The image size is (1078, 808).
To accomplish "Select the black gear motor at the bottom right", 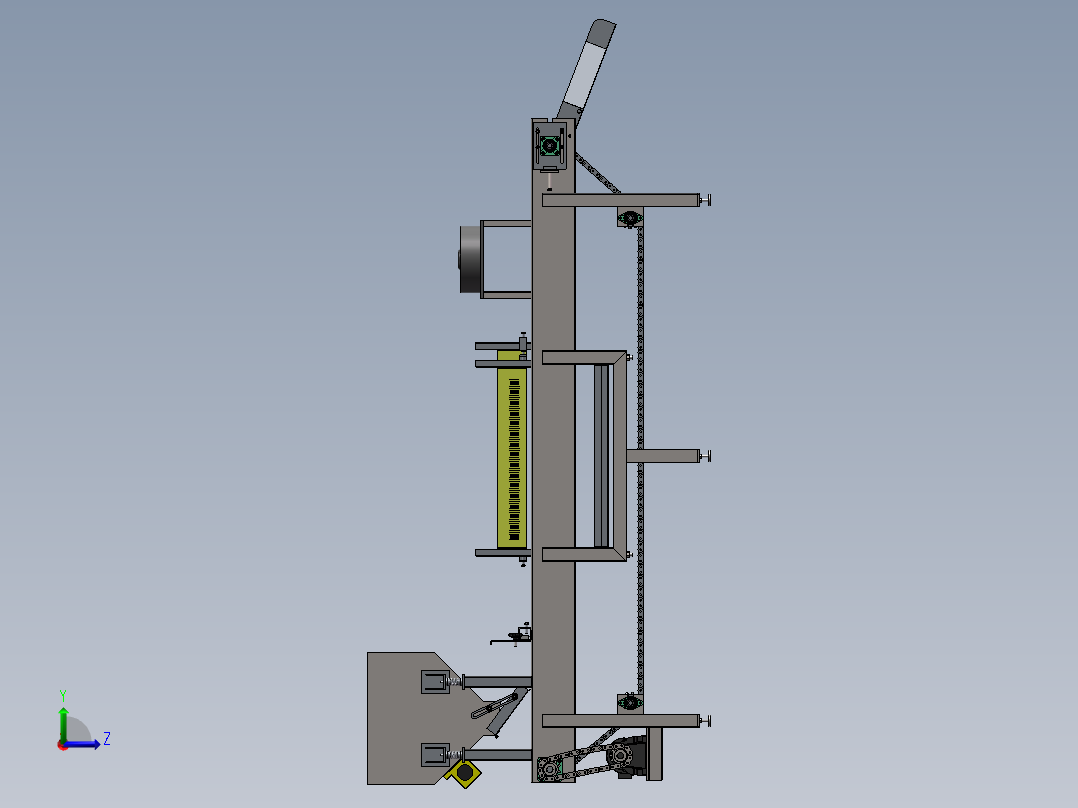I will pos(626,757).
